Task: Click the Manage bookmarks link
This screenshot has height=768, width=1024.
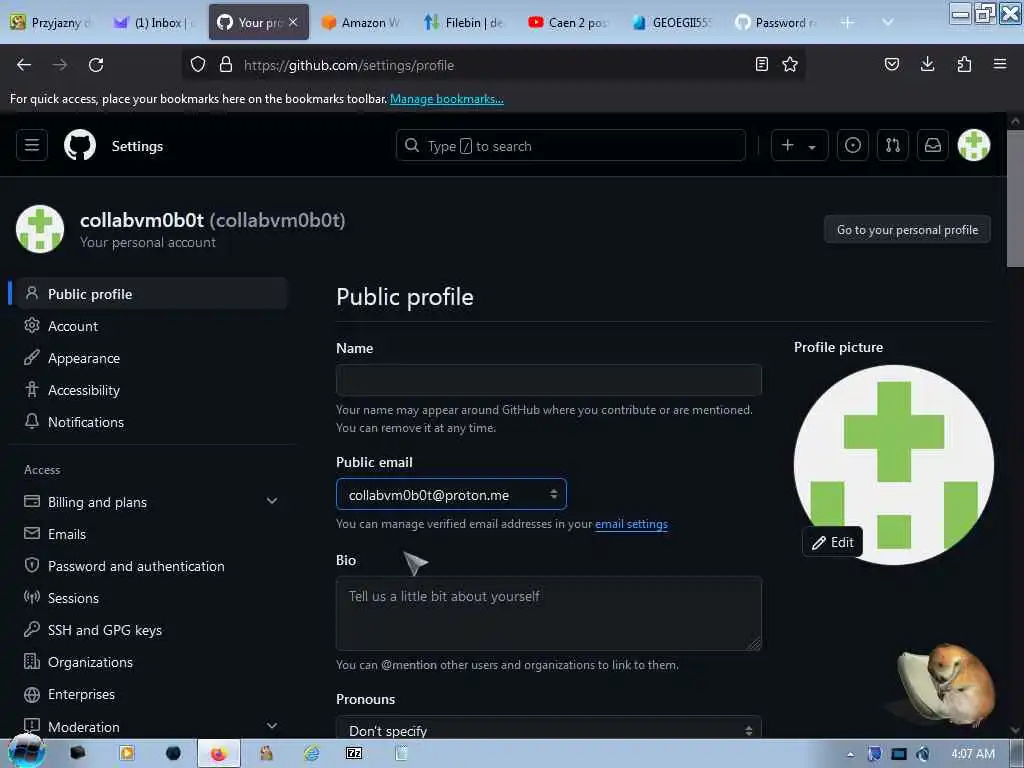Action: coord(447,99)
